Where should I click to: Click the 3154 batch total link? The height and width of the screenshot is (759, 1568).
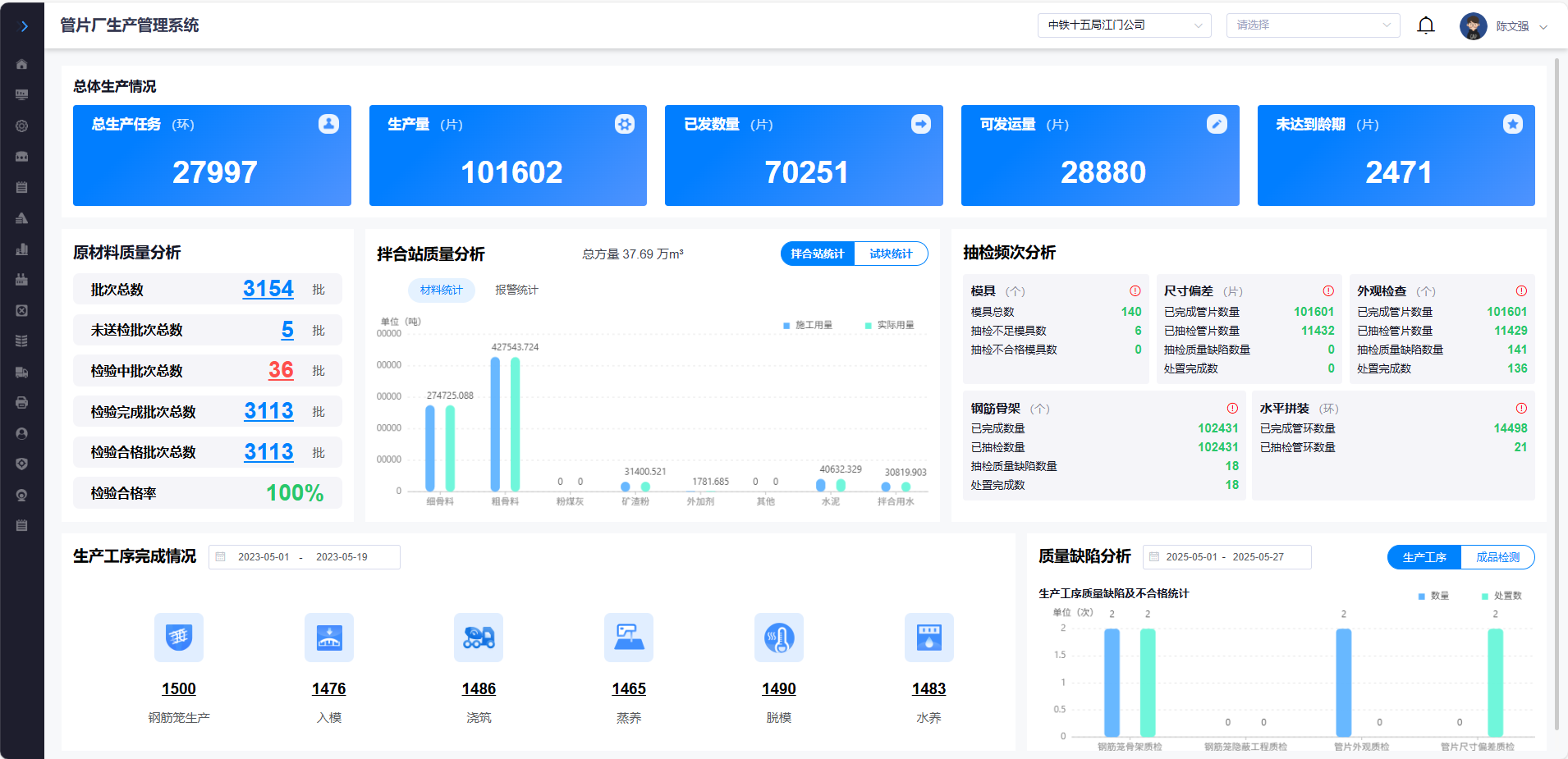click(x=268, y=289)
